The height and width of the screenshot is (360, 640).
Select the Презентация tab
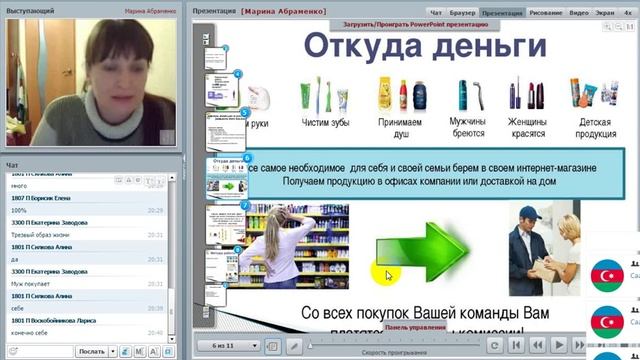(502, 13)
